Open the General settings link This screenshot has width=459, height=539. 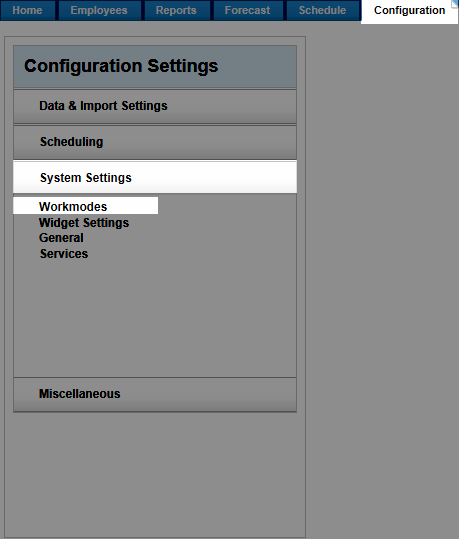(61, 238)
